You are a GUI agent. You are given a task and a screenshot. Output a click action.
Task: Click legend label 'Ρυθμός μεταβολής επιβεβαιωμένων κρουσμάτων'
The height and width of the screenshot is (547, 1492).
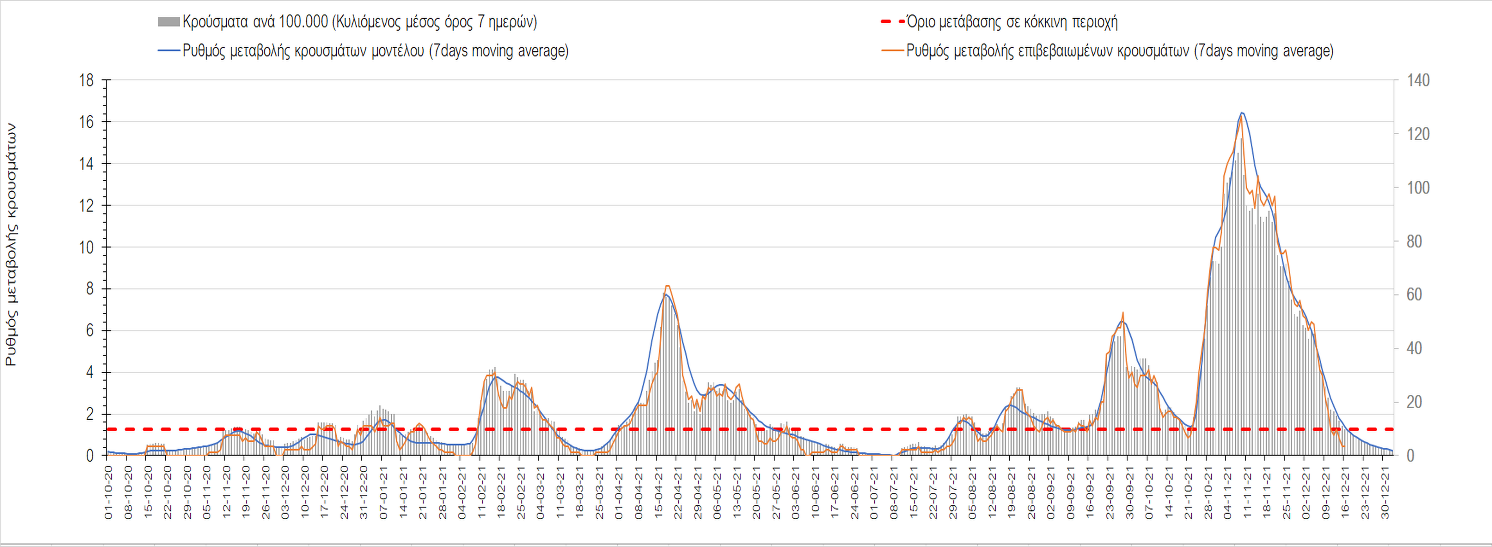click(x=1119, y=51)
